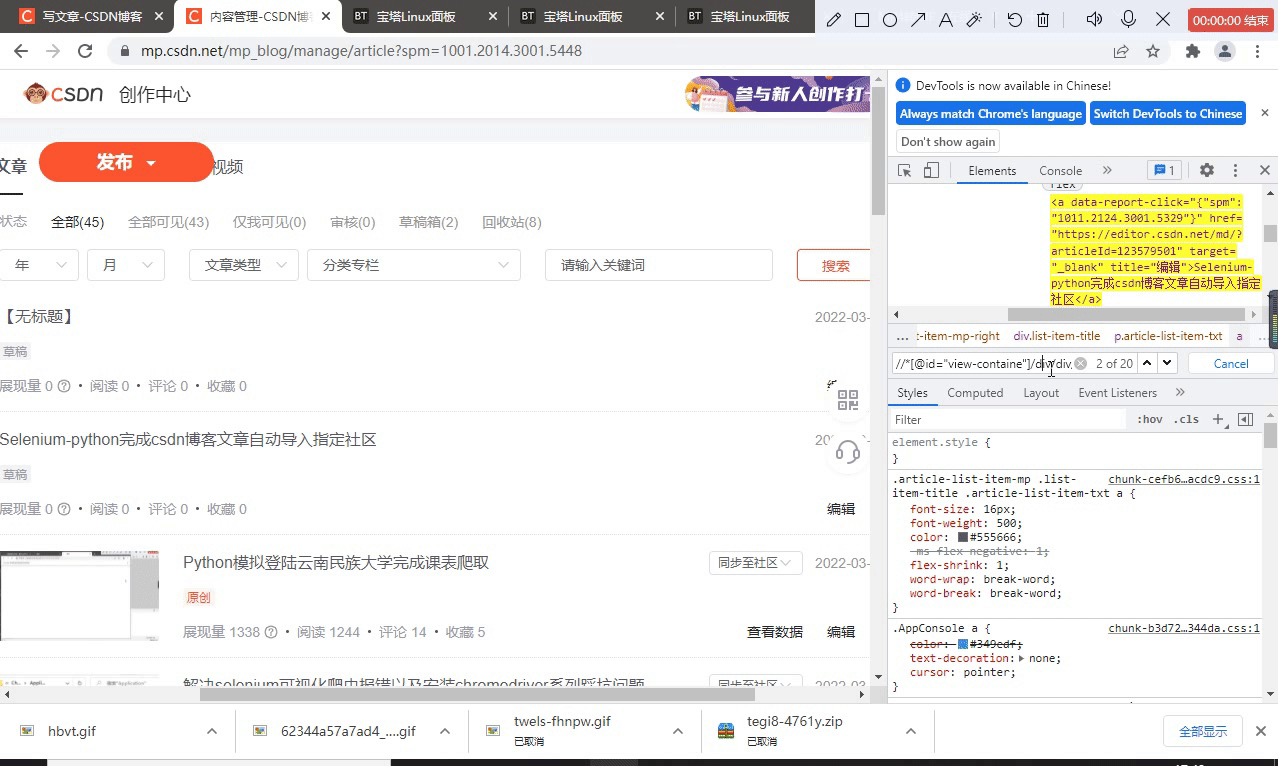1278x766 pixels.
Task: Select the rectangle shape tool in recorder toolbar
Action: click(862, 20)
